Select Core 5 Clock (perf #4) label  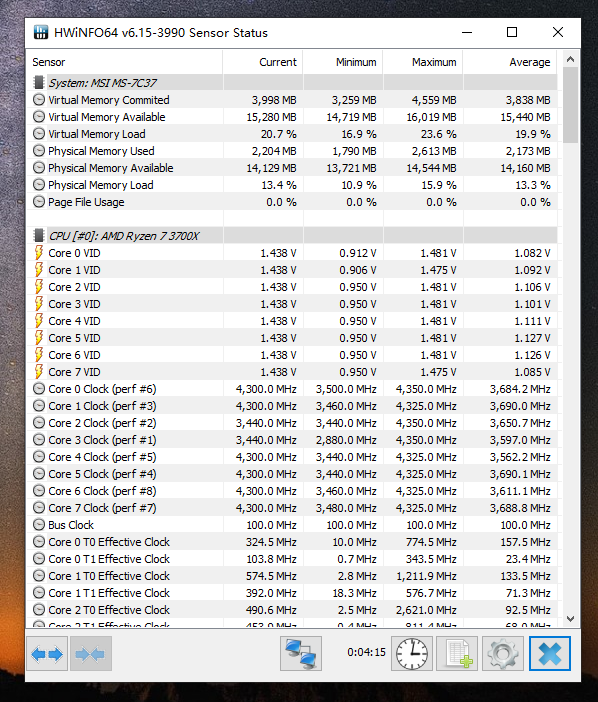click(102, 474)
